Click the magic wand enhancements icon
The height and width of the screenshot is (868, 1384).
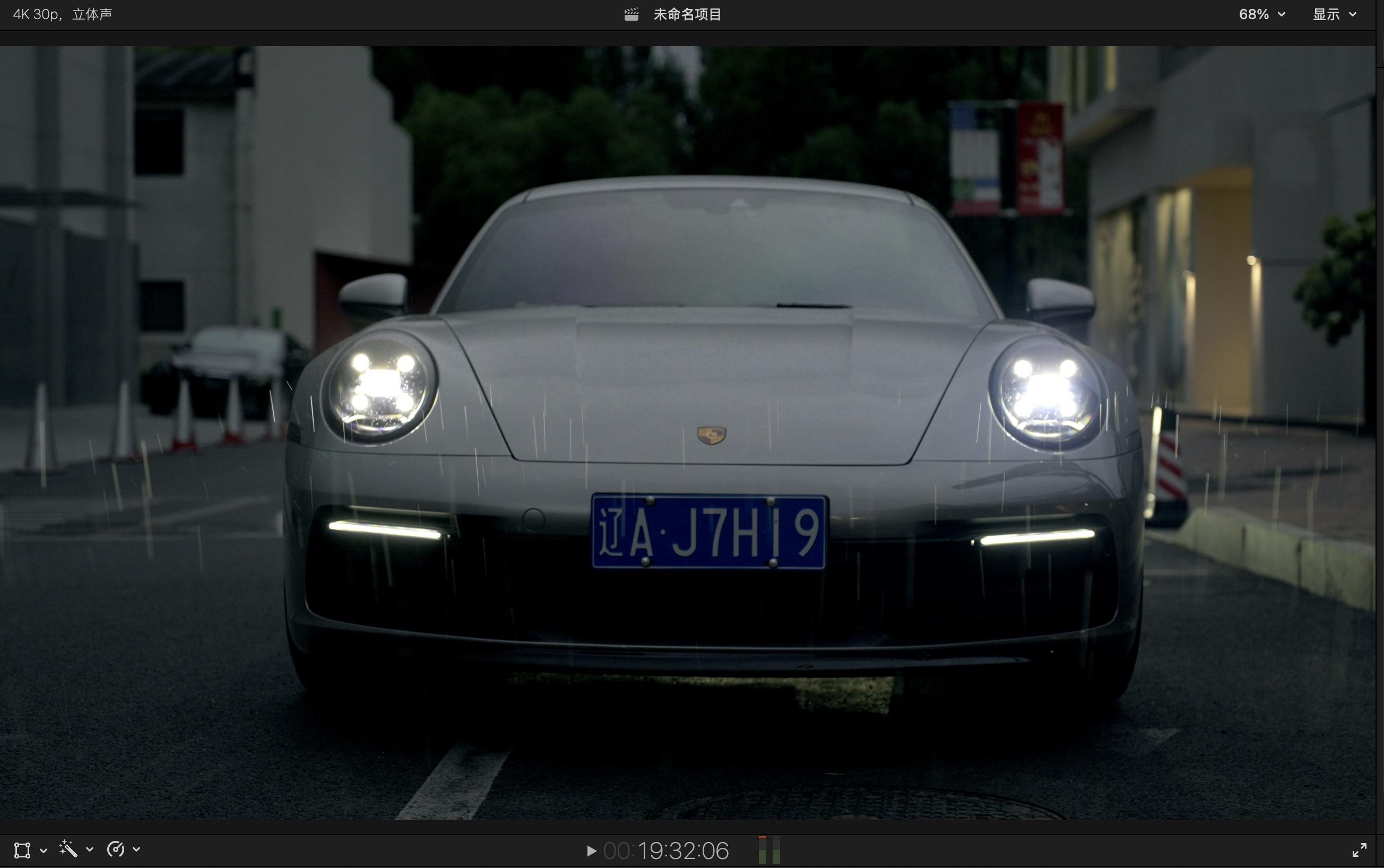click(68, 849)
